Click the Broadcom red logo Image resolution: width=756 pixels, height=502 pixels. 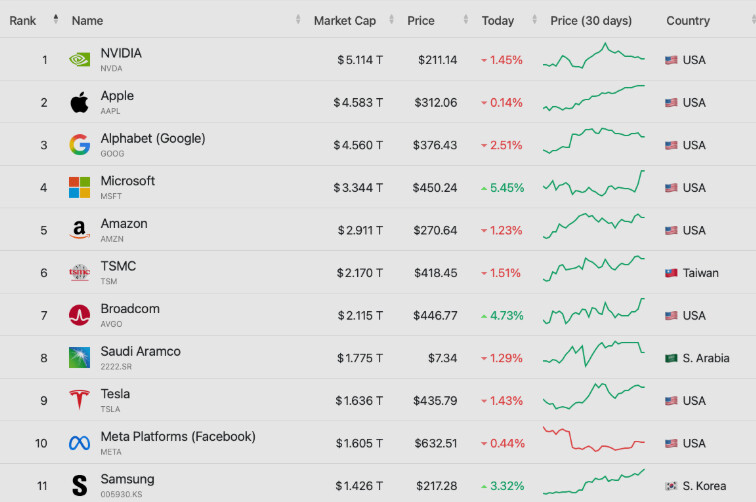pyautogui.click(x=80, y=315)
